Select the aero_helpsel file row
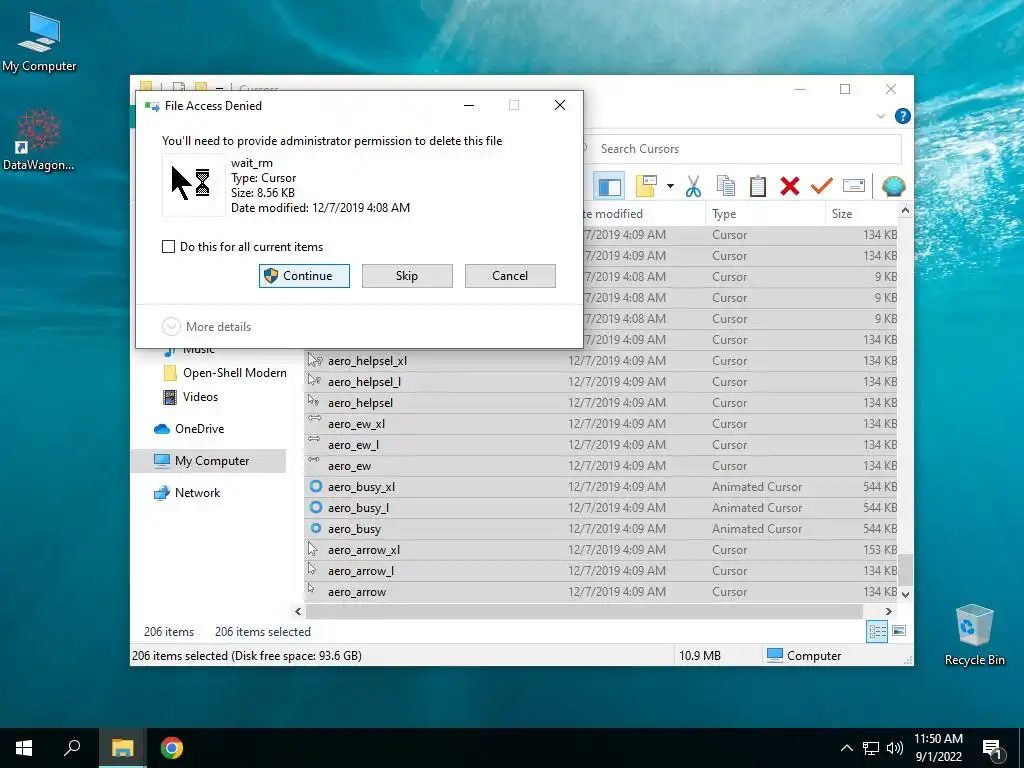Screen dimensions: 1024x768 pos(601,403)
